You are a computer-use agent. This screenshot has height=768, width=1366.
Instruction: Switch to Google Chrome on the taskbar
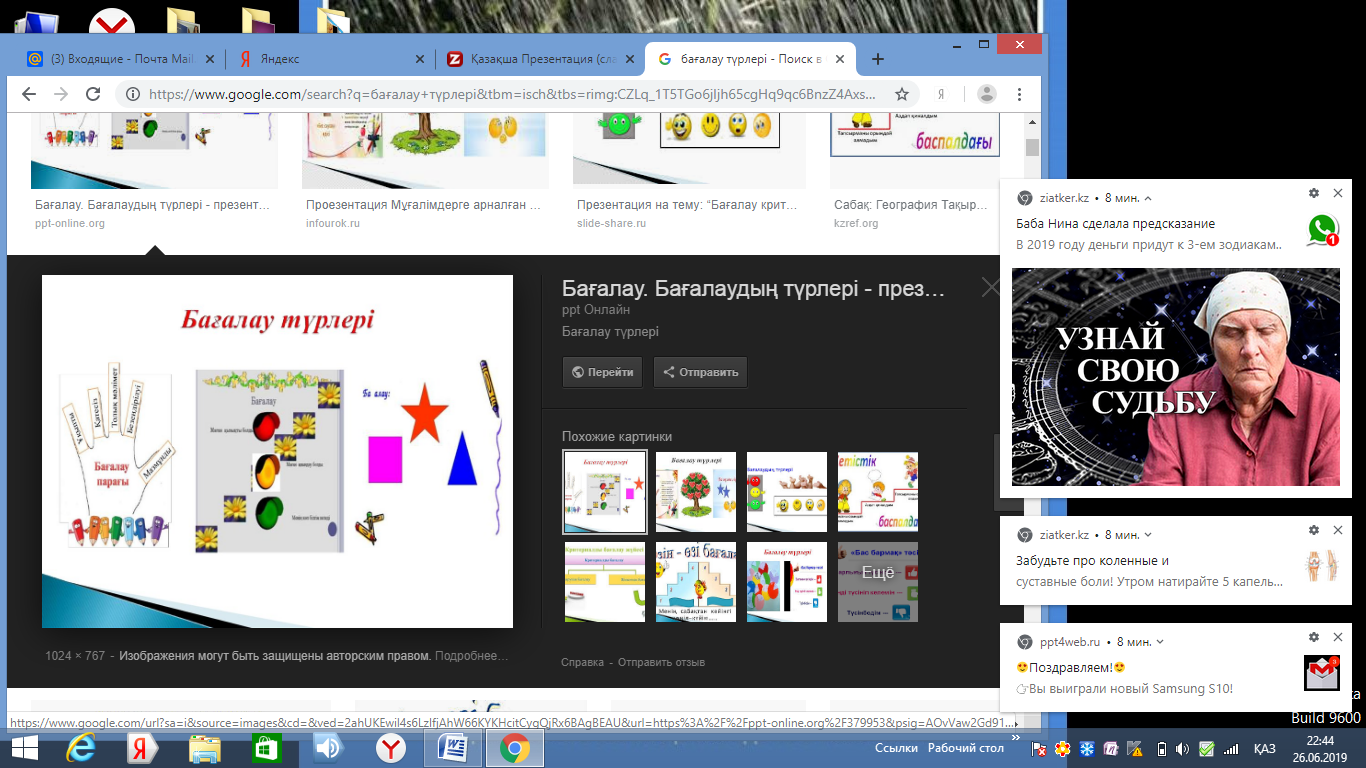(x=515, y=748)
